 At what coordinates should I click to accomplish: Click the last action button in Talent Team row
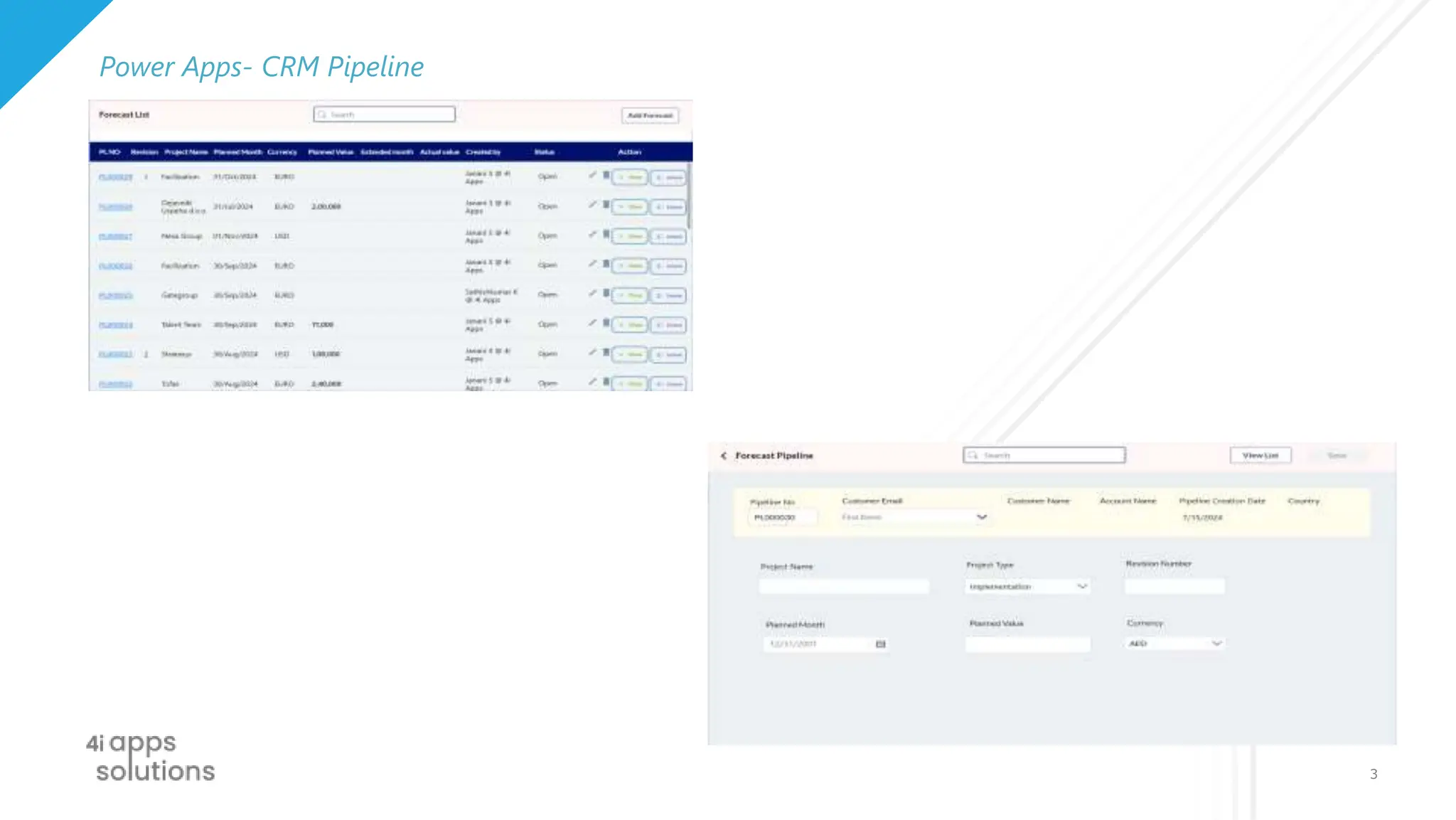click(x=669, y=325)
